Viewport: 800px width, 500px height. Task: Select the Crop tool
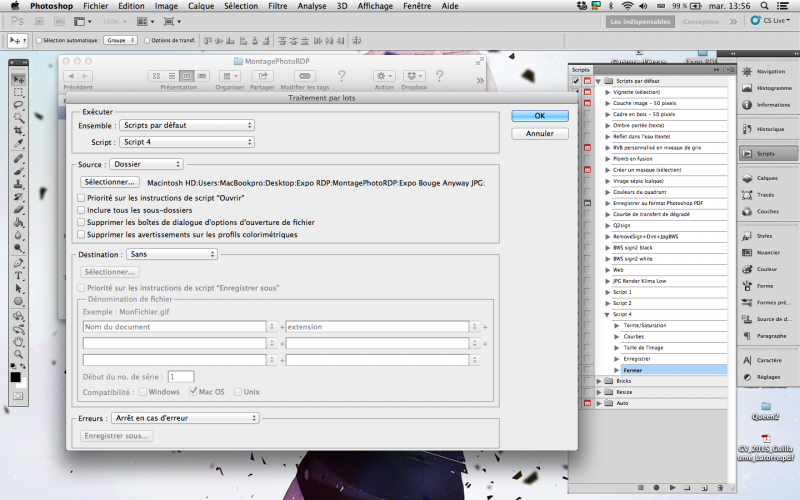(18, 131)
